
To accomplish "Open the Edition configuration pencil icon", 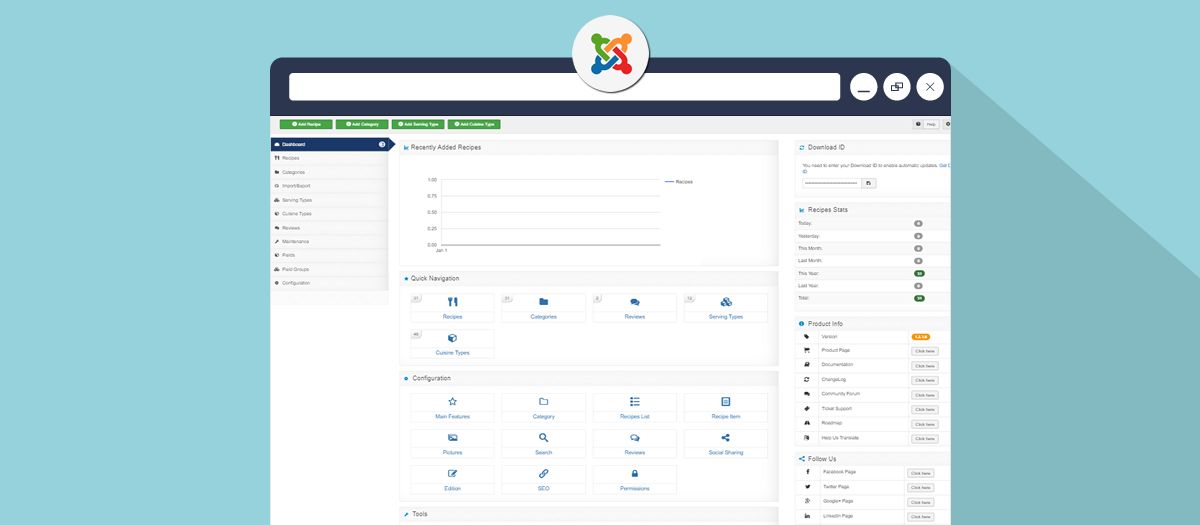I will [x=452, y=473].
